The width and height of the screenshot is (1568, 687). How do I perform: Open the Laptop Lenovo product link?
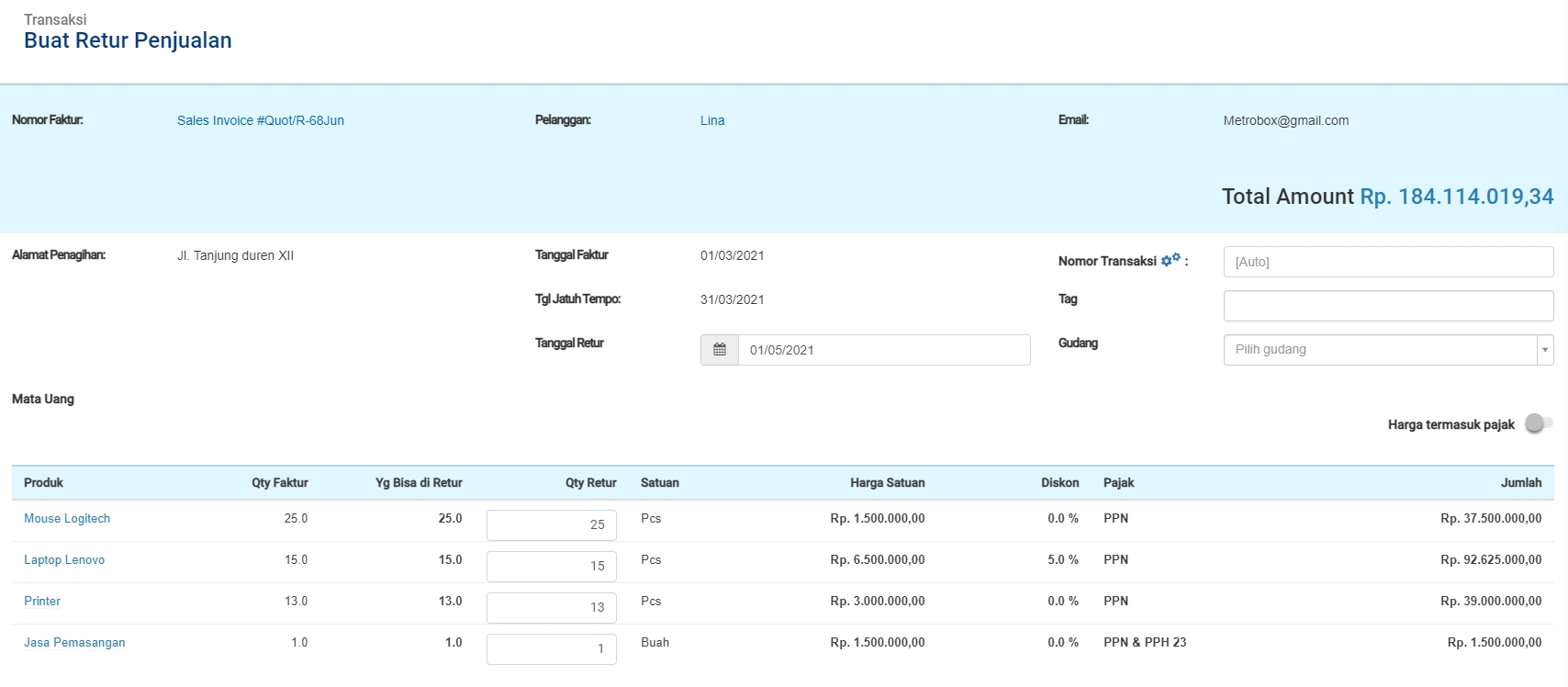64,560
